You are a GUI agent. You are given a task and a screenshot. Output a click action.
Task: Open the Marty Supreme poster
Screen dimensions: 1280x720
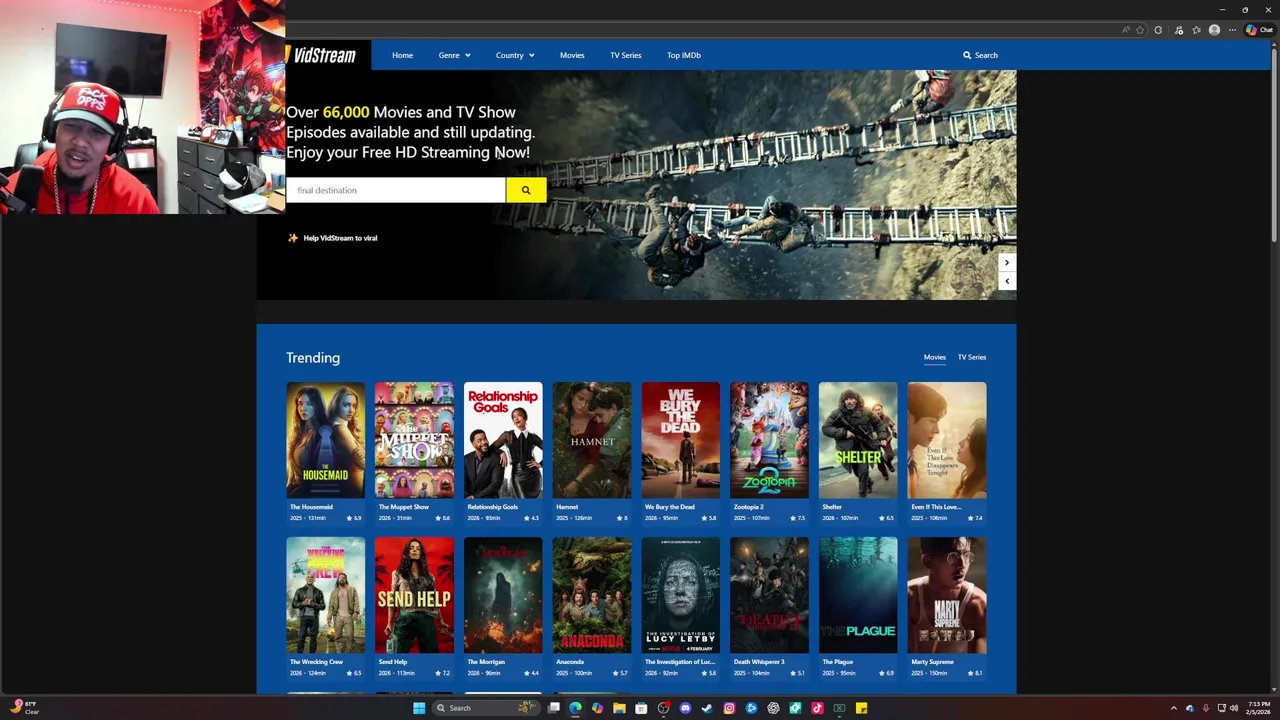[x=947, y=595]
